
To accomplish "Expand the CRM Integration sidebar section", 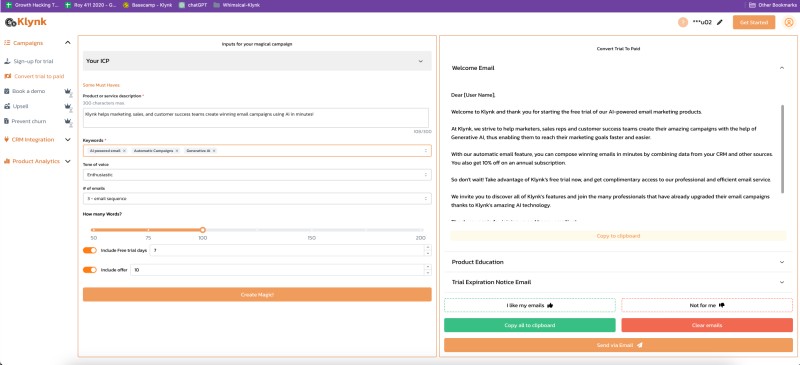I will coord(68,139).
